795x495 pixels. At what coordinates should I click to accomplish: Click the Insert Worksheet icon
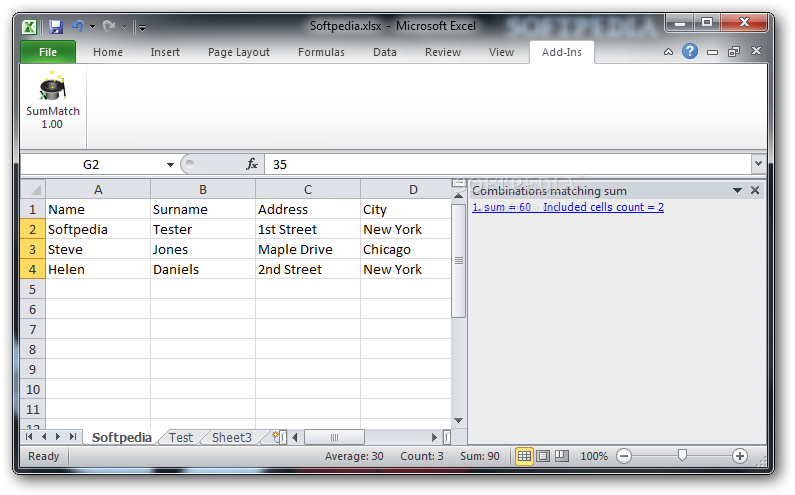(276, 436)
